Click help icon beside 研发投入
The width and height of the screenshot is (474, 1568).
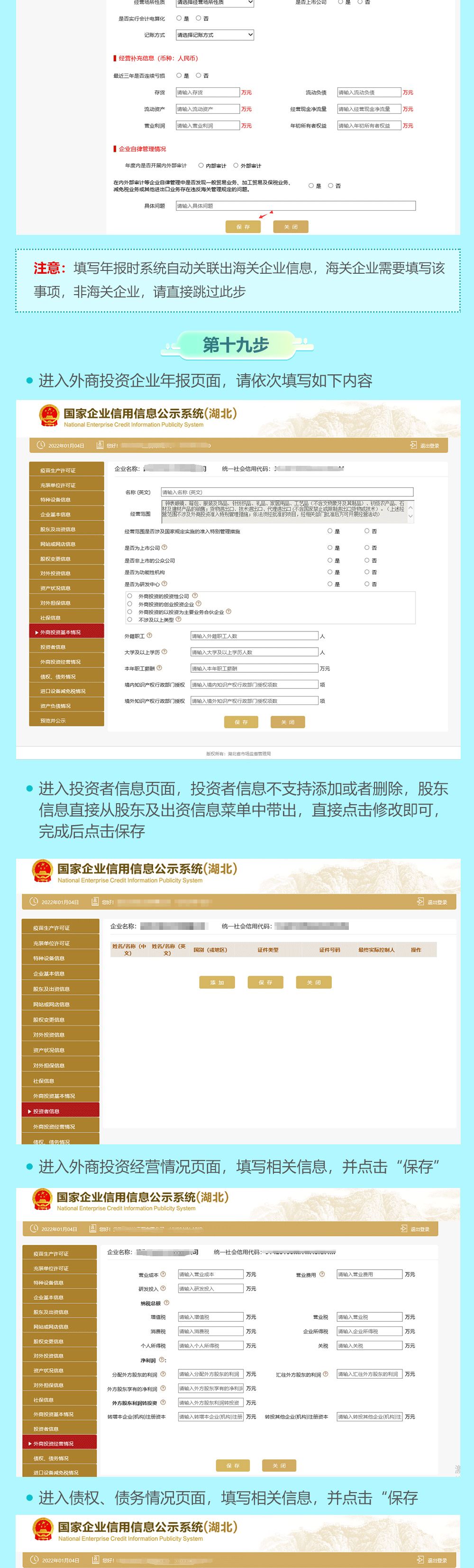click(x=163, y=1289)
